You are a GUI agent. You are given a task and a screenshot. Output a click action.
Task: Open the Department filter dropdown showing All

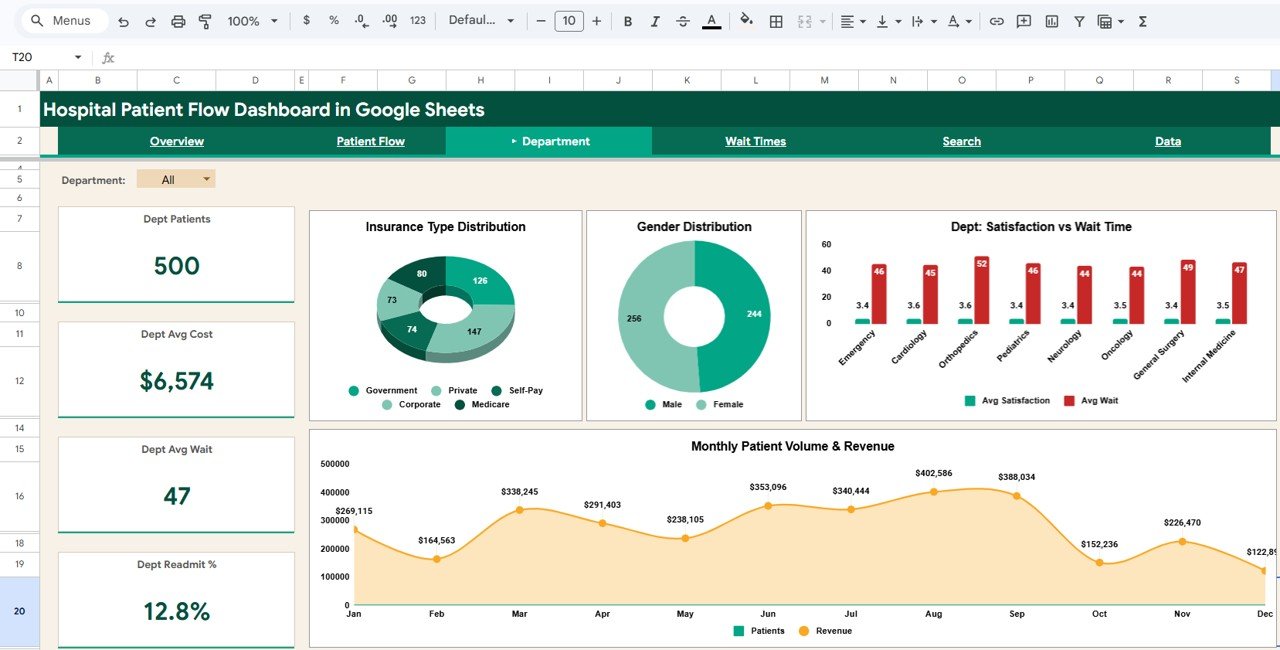pyautogui.click(x=176, y=178)
